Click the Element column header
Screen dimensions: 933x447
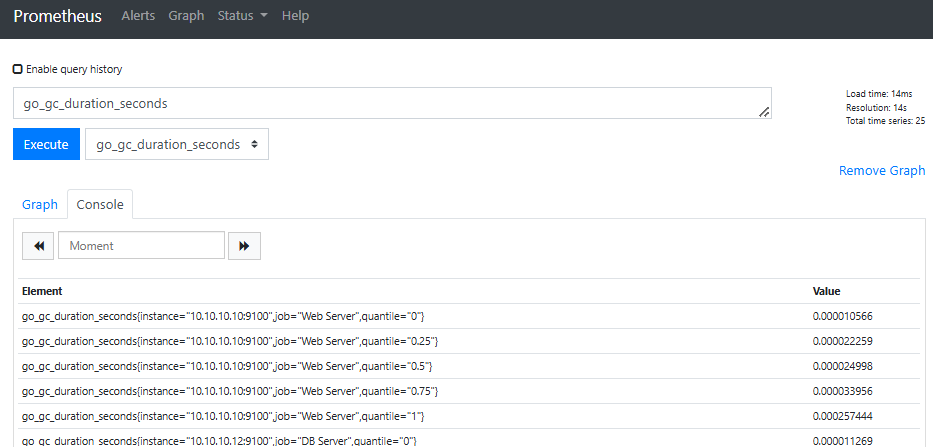point(42,291)
